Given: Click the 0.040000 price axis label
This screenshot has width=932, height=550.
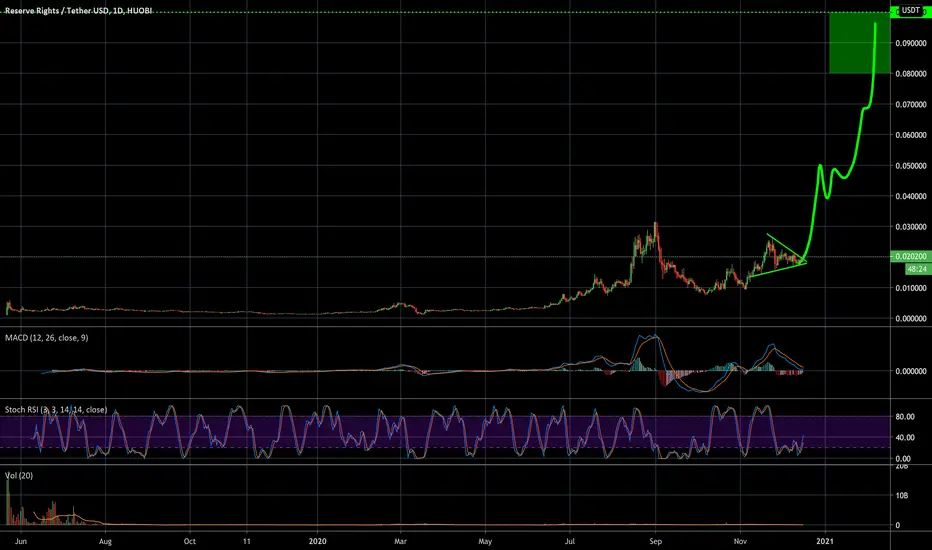Looking at the screenshot, I should pyautogui.click(x=911, y=196).
